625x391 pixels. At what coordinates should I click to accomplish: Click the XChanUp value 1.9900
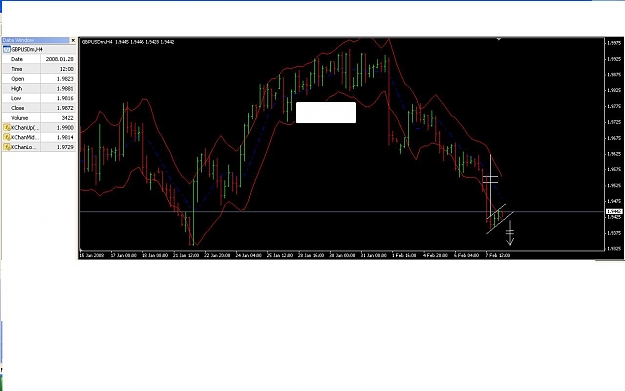(65, 128)
